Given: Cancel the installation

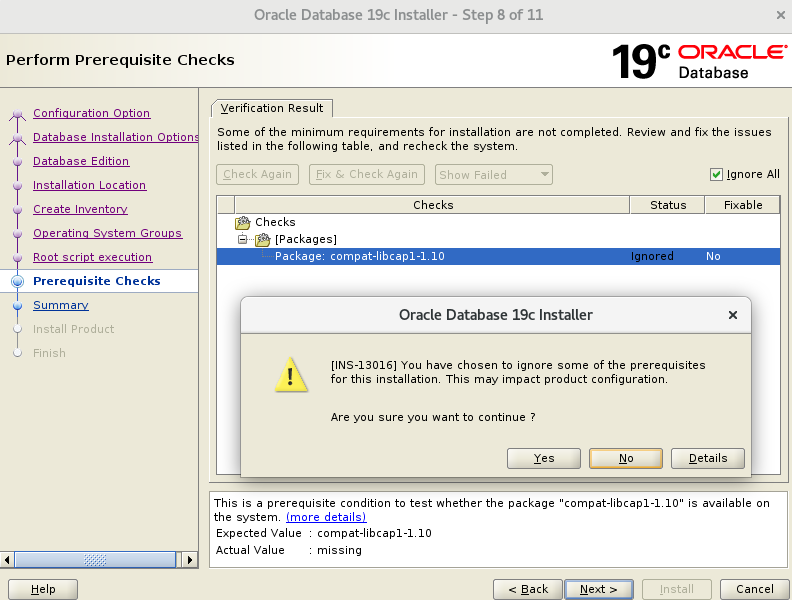Looking at the screenshot, I should 755,589.
